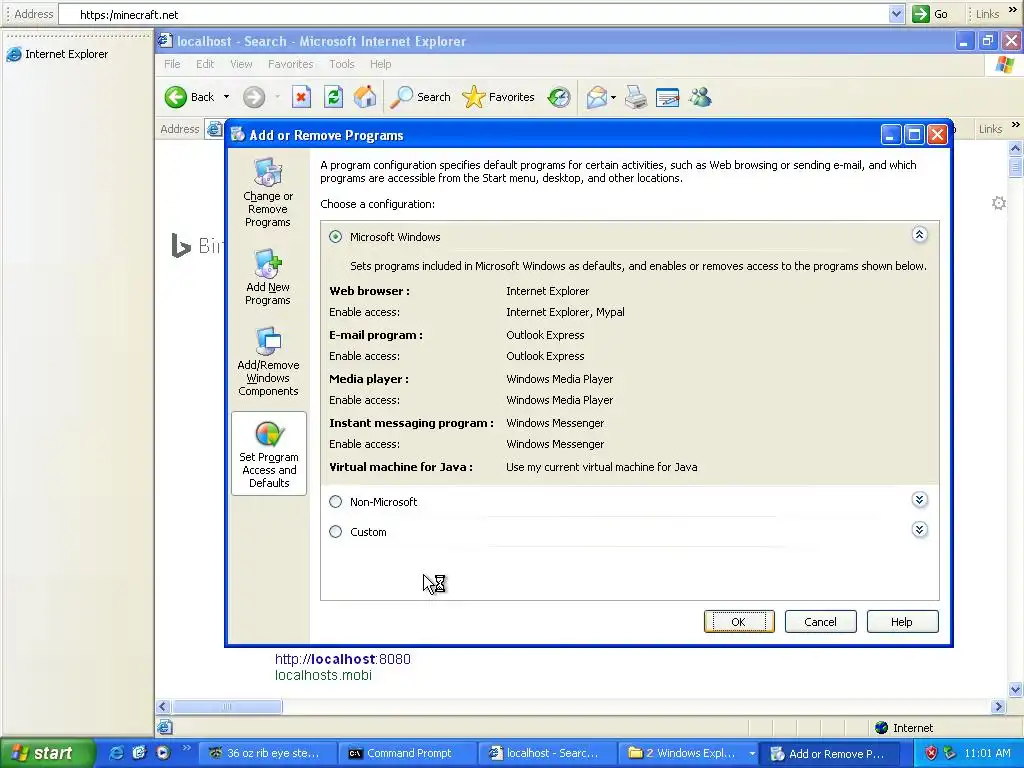Click the status bar page icon
Image resolution: width=1024 pixels, height=768 pixels.
coord(165,727)
